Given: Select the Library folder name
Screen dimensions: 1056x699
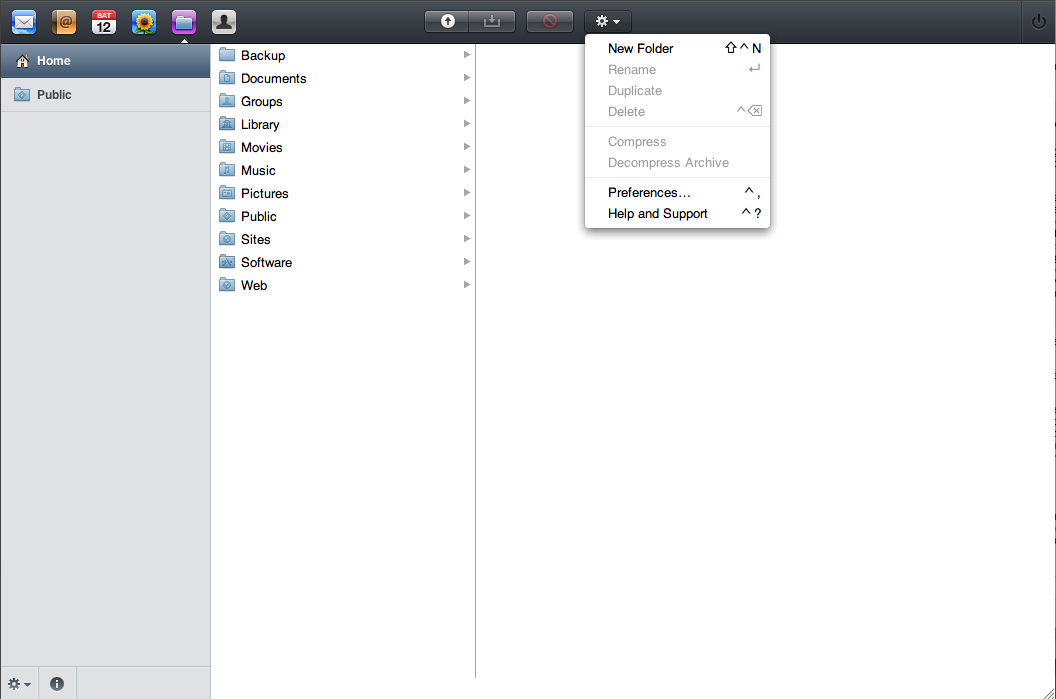Looking at the screenshot, I should tap(260, 125).
